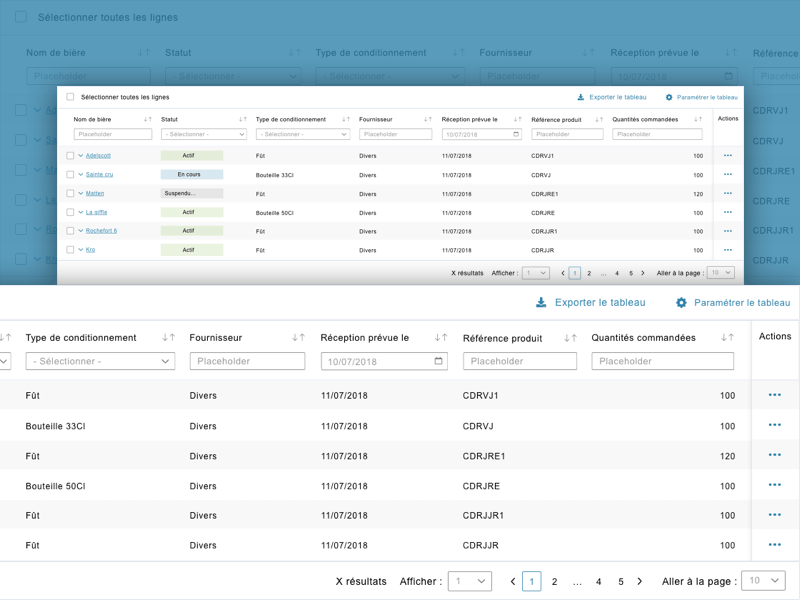The height and width of the screenshot is (600, 800).
Task: Go to page 2 in bottom table pagination
Action: [x=555, y=582]
